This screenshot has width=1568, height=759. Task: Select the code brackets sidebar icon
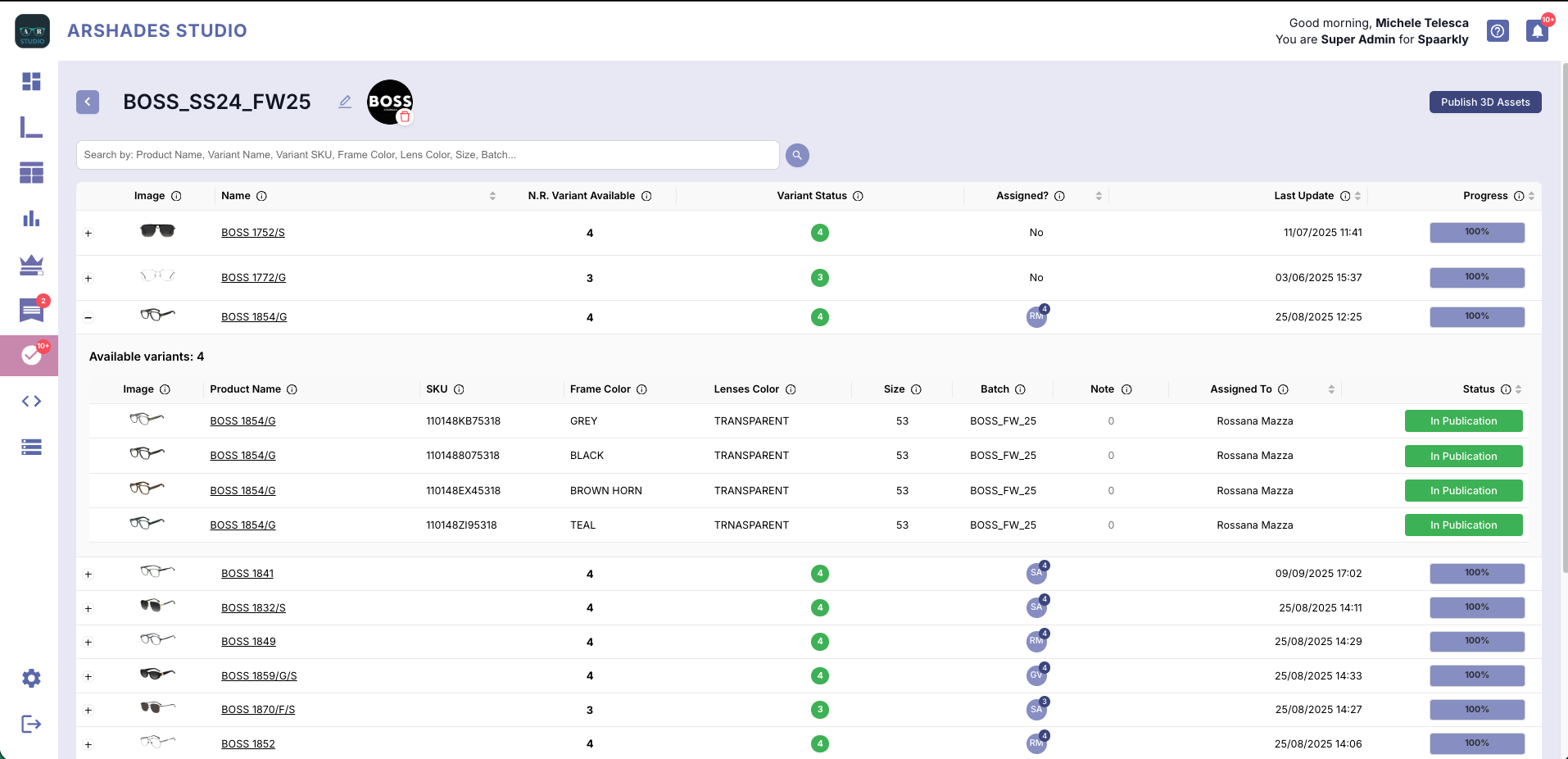pos(31,401)
